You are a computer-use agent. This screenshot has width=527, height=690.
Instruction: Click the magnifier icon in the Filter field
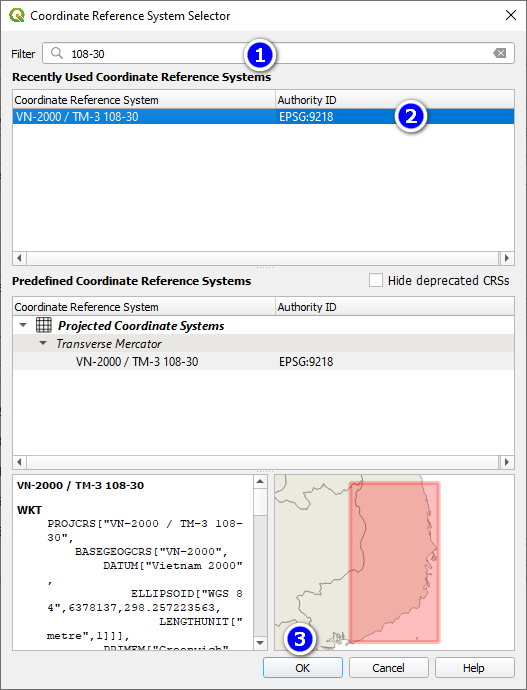tap(57, 53)
